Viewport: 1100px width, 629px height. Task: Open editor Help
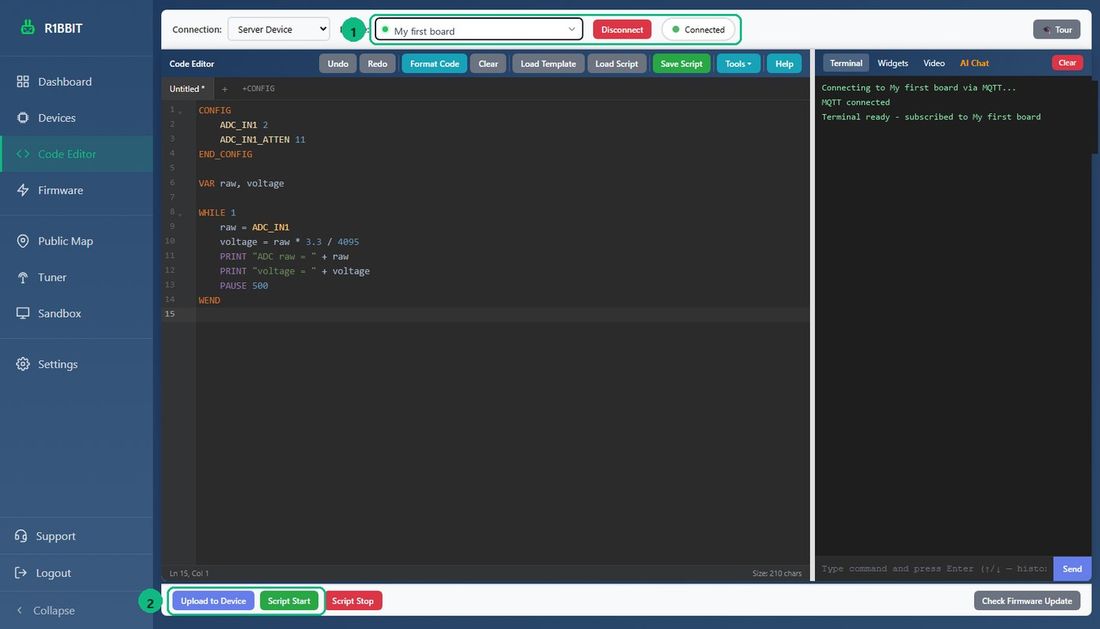784,64
